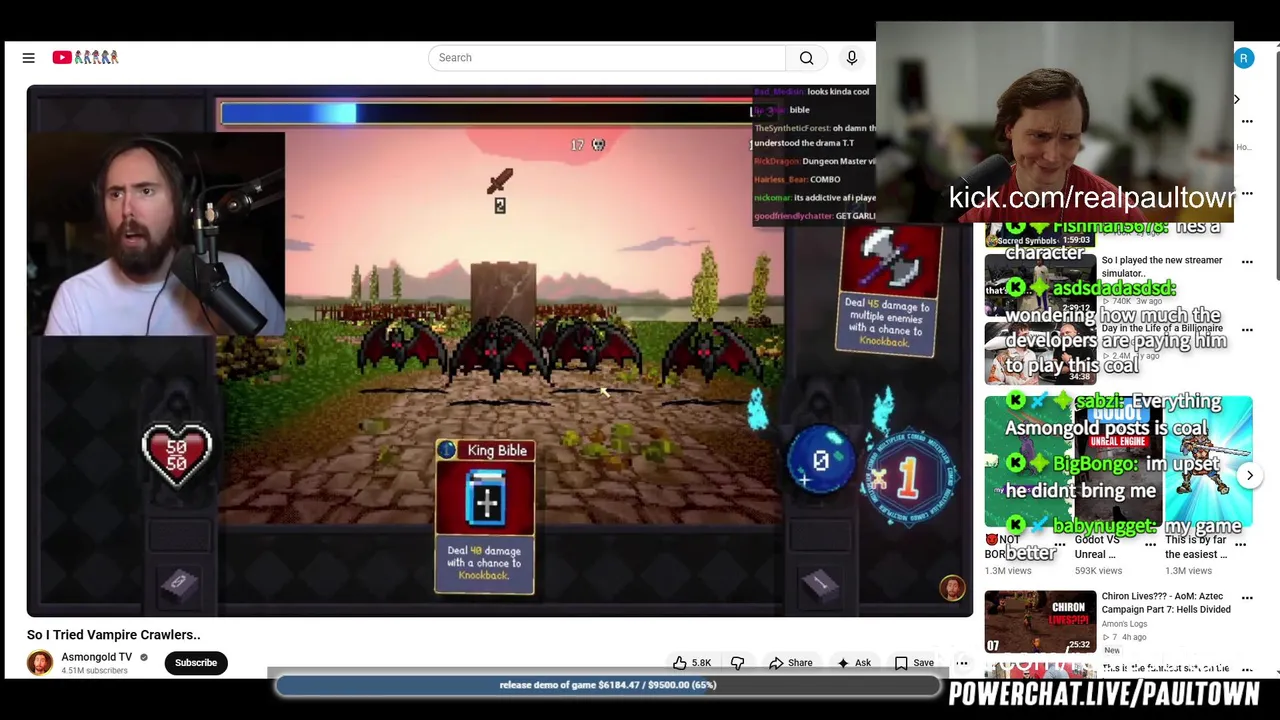1280x720 pixels.
Task: Like the video with 5.8K thumbs up
Action: coord(692,663)
